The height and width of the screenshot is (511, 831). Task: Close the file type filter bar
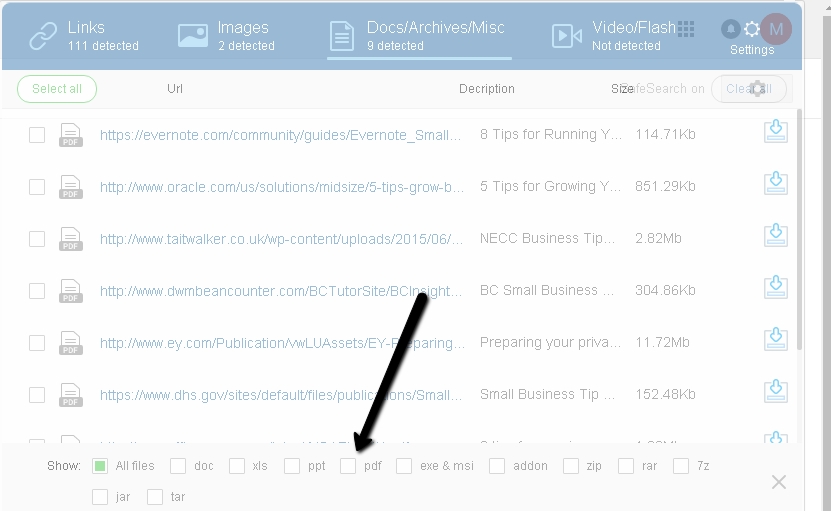(779, 482)
